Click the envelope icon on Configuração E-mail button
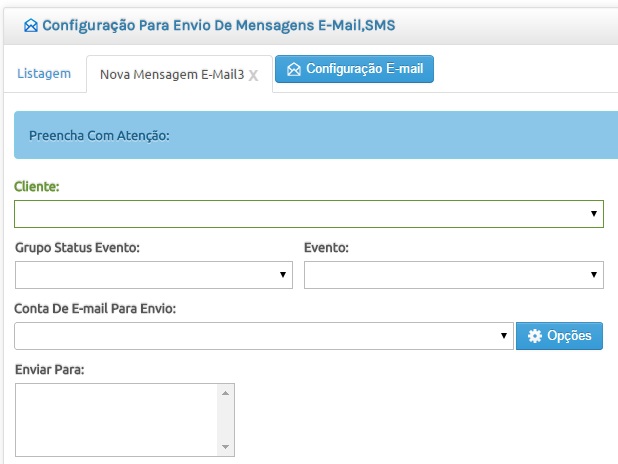 pyautogui.click(x=294, y=69)
